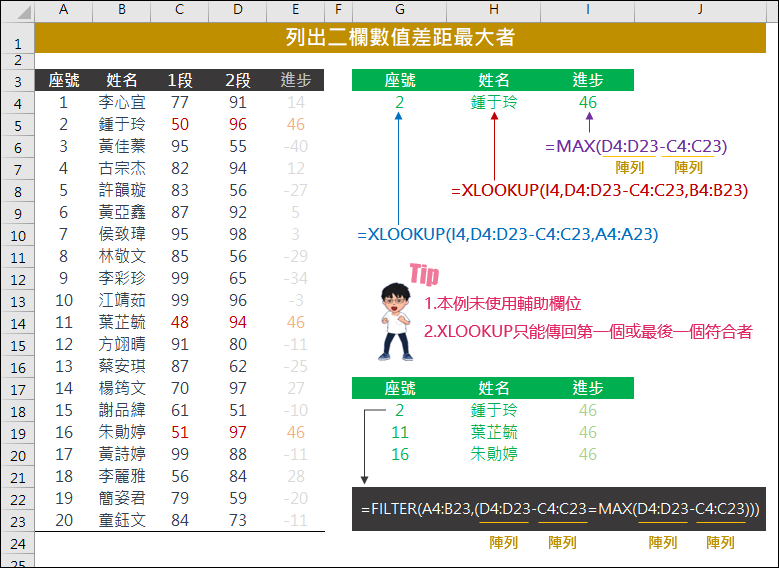779x568 pixels.
Task: Select row 1 header
Action: 18,38
